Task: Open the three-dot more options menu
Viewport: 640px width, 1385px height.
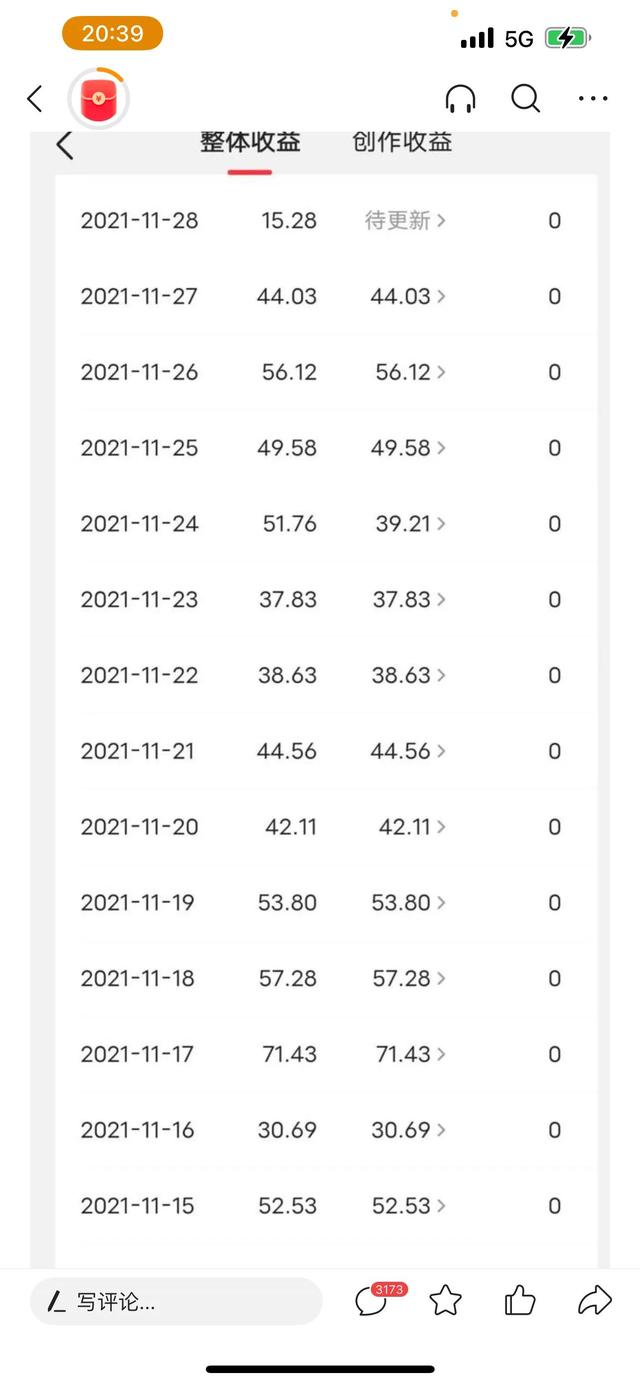Action: (x=593, y=99)
